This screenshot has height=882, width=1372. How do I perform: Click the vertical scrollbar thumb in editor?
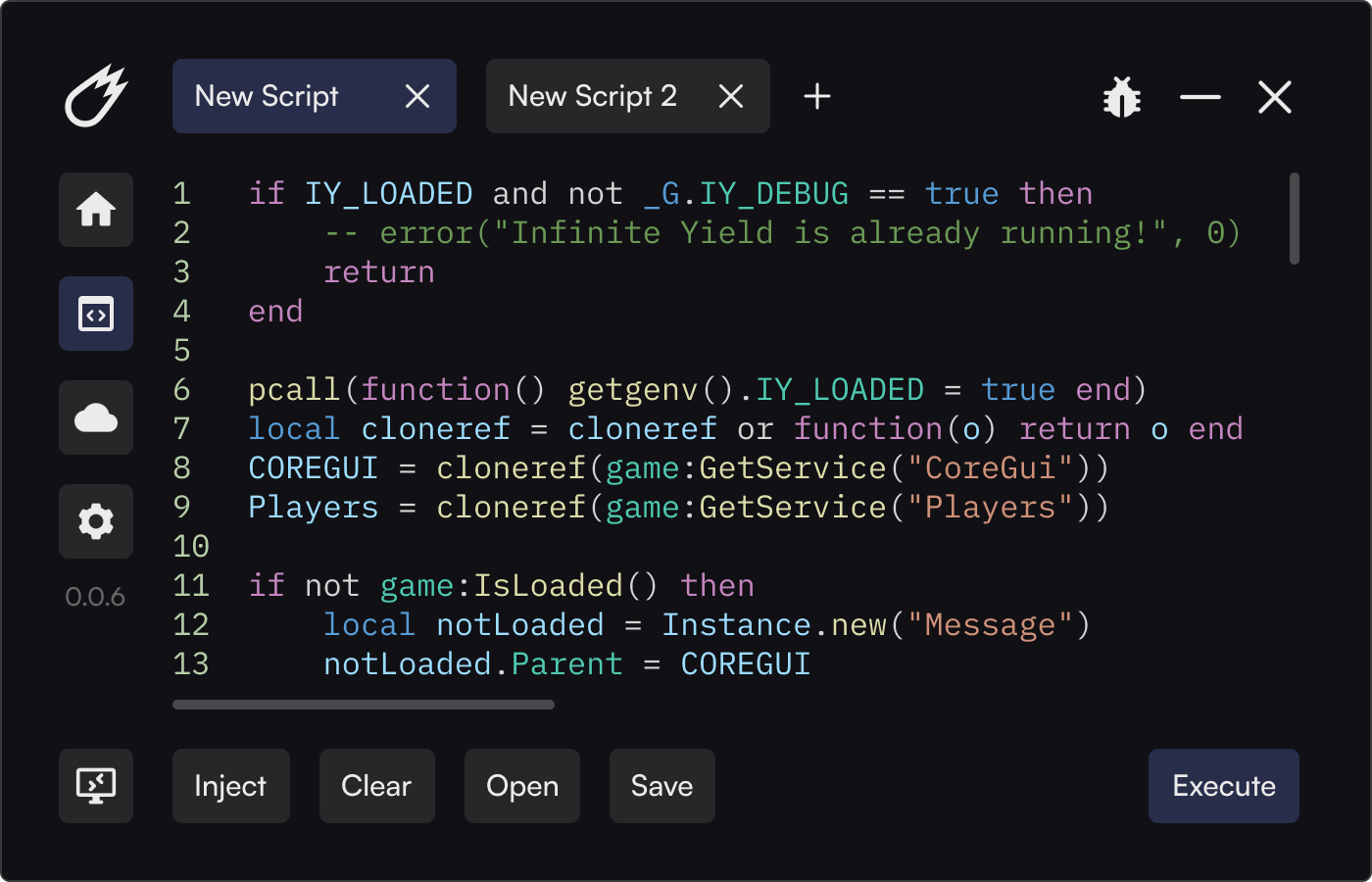tap(1295, 219)
